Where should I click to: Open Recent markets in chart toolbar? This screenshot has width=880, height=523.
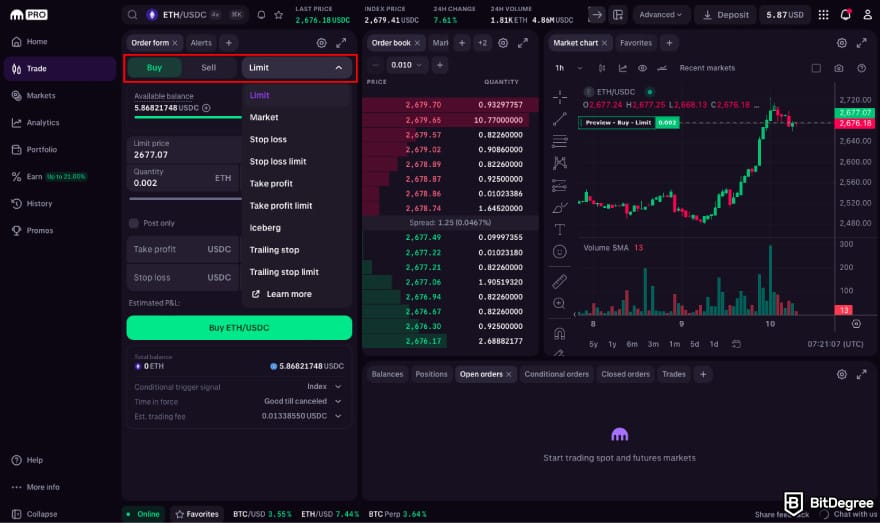tap(707, 68)
